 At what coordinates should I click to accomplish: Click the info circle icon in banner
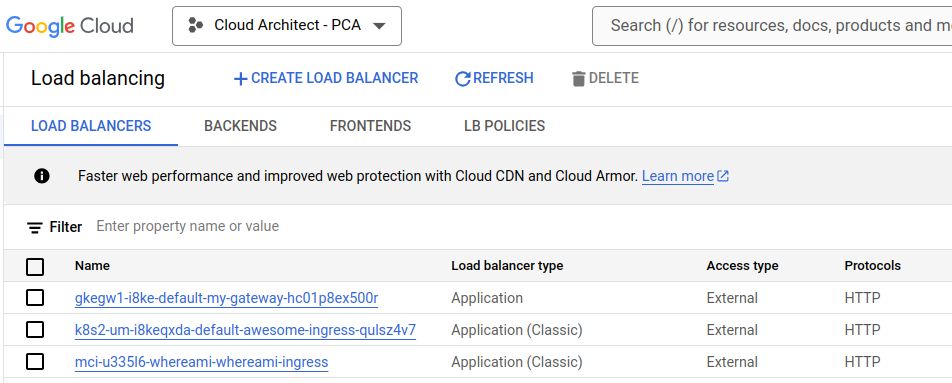tap(42, 176)
